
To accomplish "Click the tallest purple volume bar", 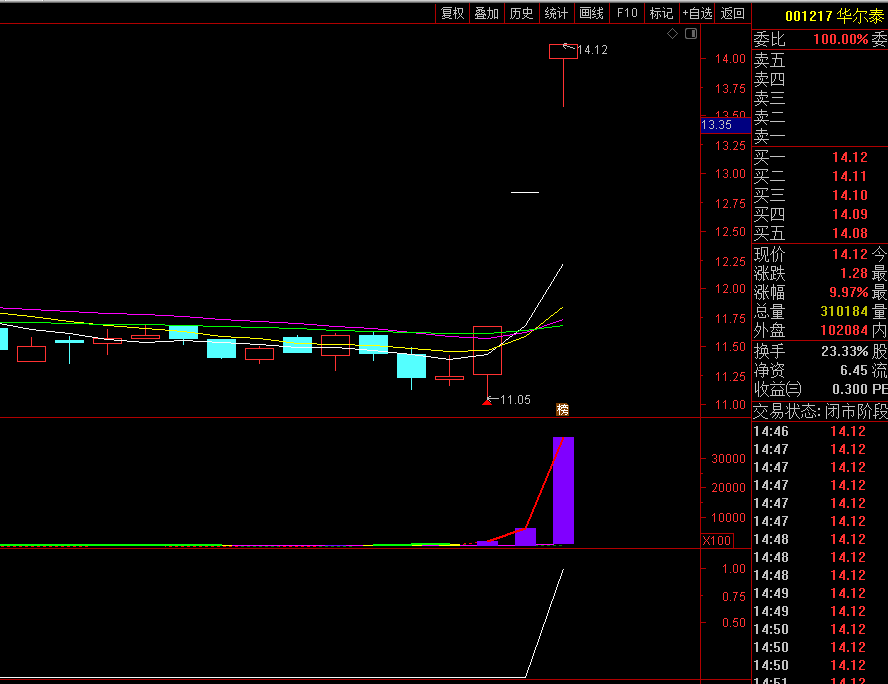I will coord(563,490).
